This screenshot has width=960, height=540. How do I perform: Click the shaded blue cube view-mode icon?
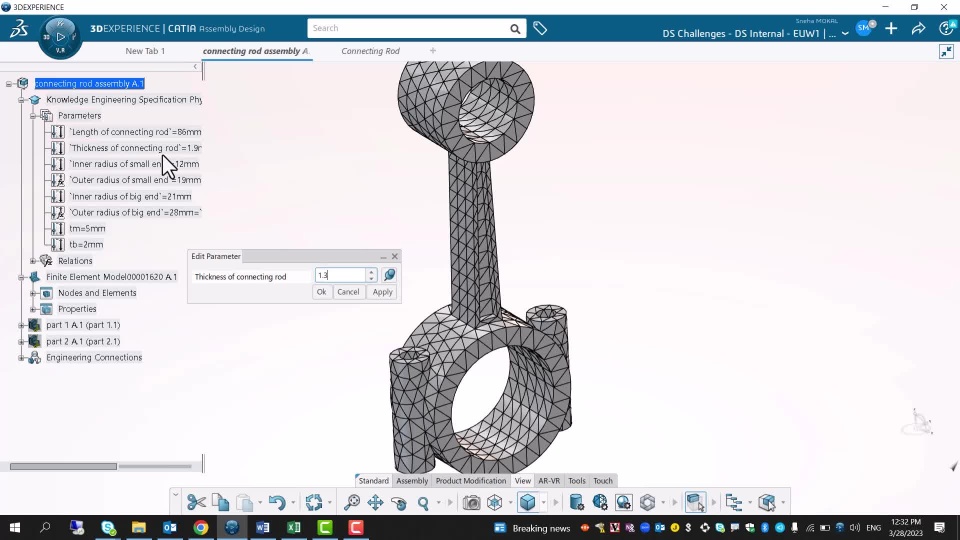pos(527,503)
